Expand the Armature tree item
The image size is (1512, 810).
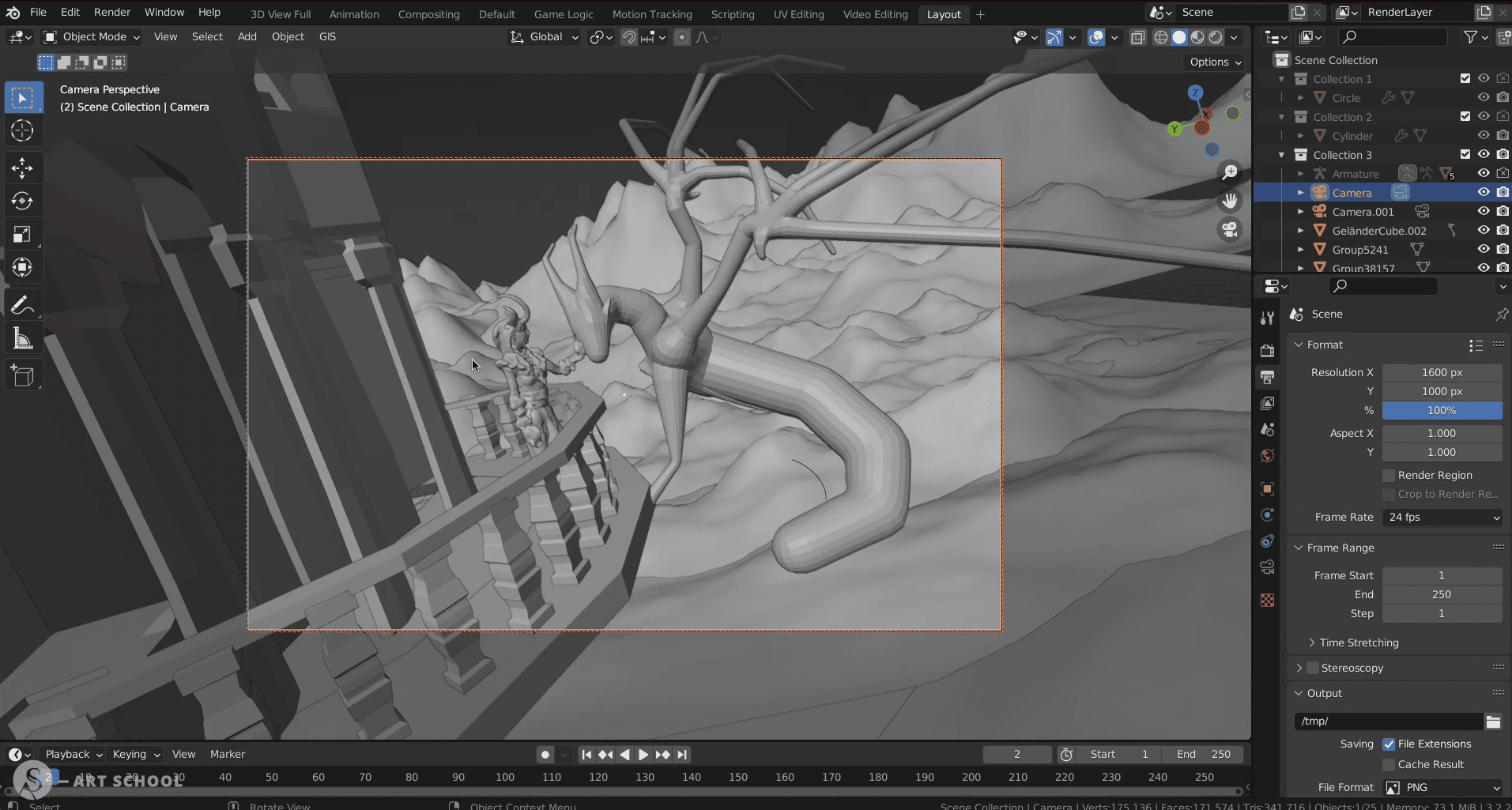(x=1300, y=174)
